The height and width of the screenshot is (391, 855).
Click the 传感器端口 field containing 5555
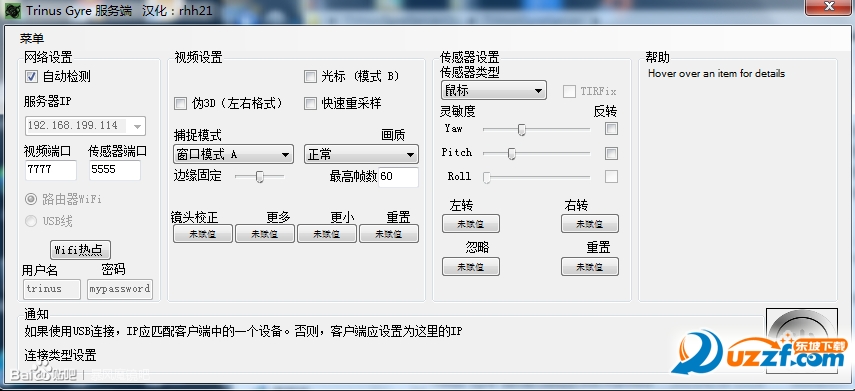tap(115, 170)
